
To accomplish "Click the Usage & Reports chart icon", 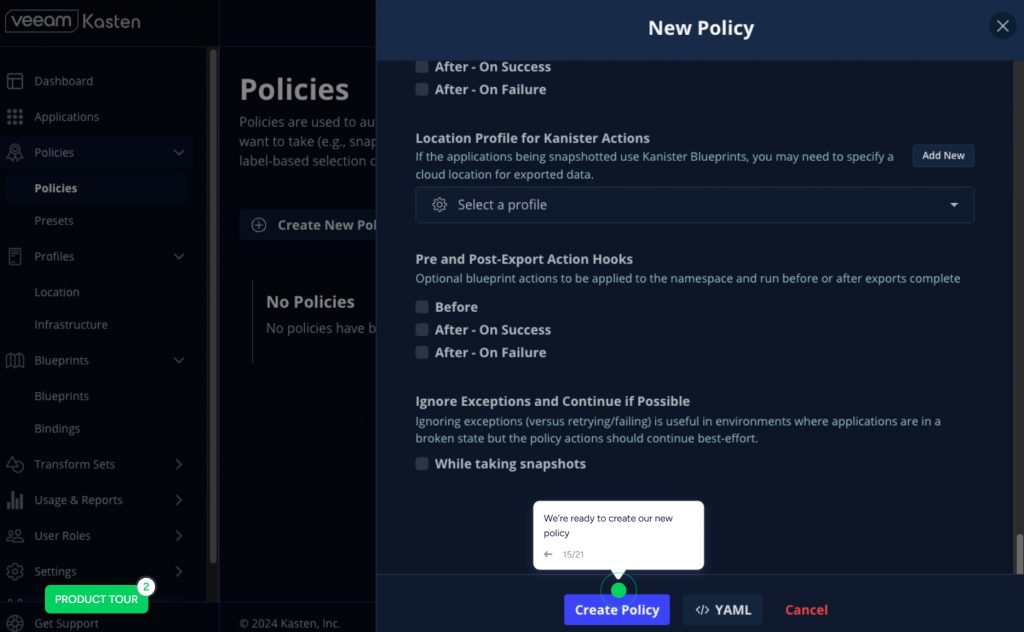I will pyautogui.click(x=15, y=500).
